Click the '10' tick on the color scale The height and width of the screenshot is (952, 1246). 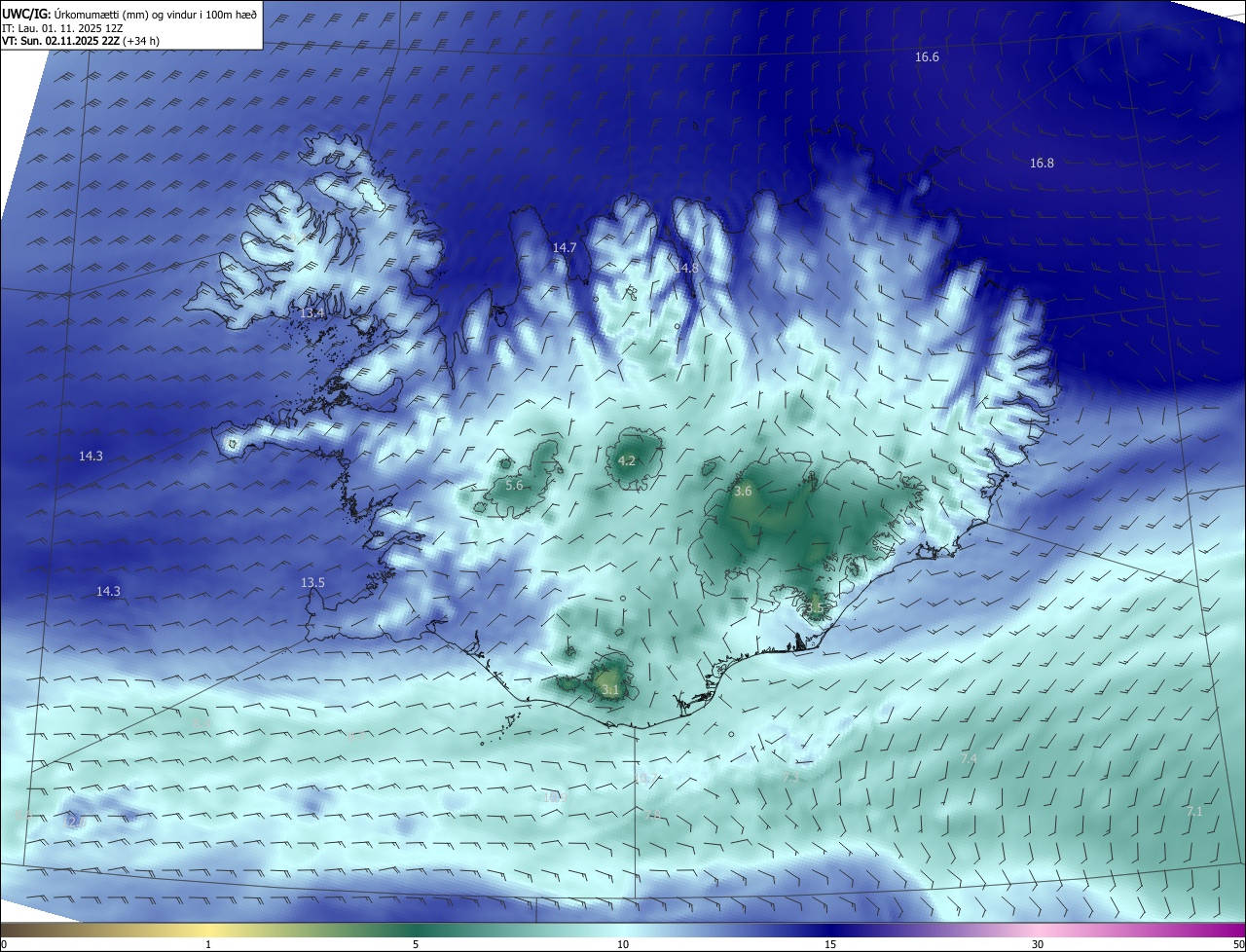point(623,944)
